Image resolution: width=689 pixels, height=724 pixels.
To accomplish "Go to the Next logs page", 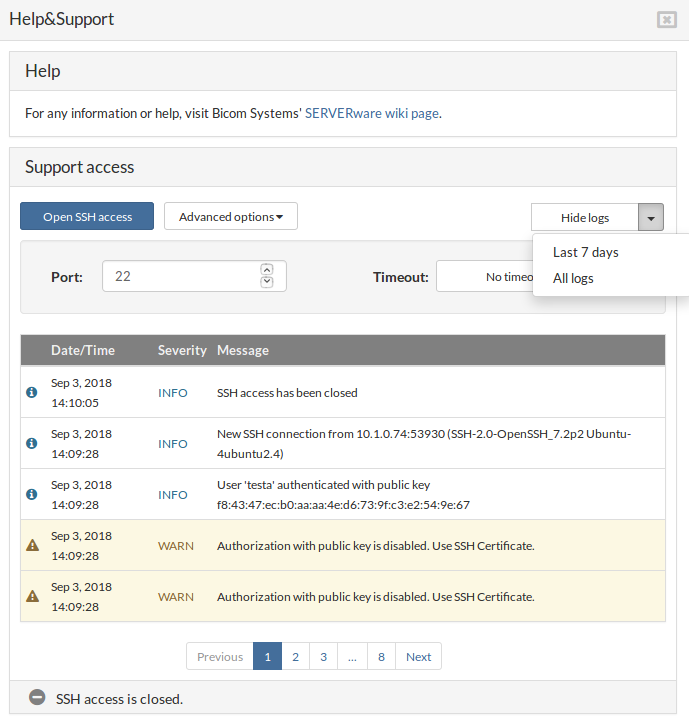I will pyautogui.click(x=418, y=656).
